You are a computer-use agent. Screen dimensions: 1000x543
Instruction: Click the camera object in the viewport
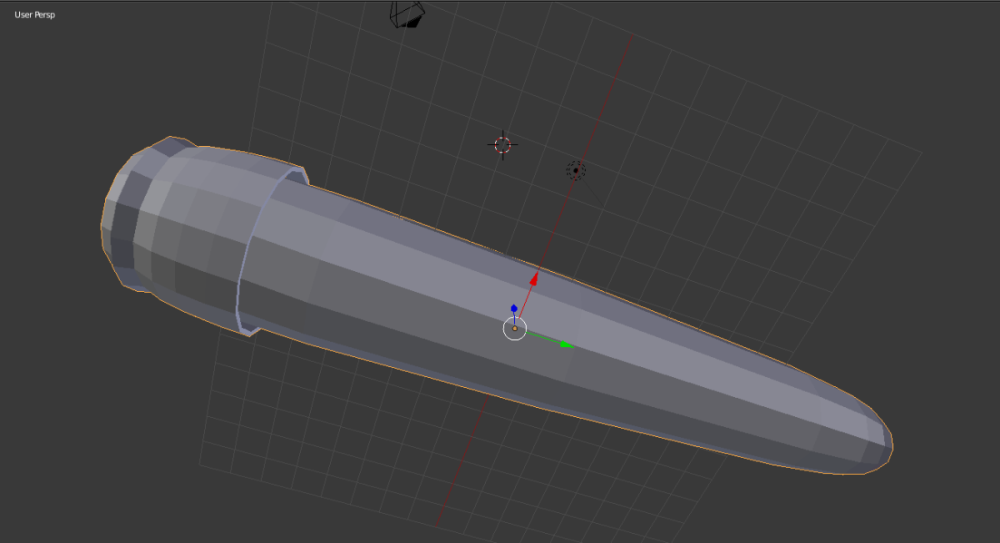(x=408, y=14)
